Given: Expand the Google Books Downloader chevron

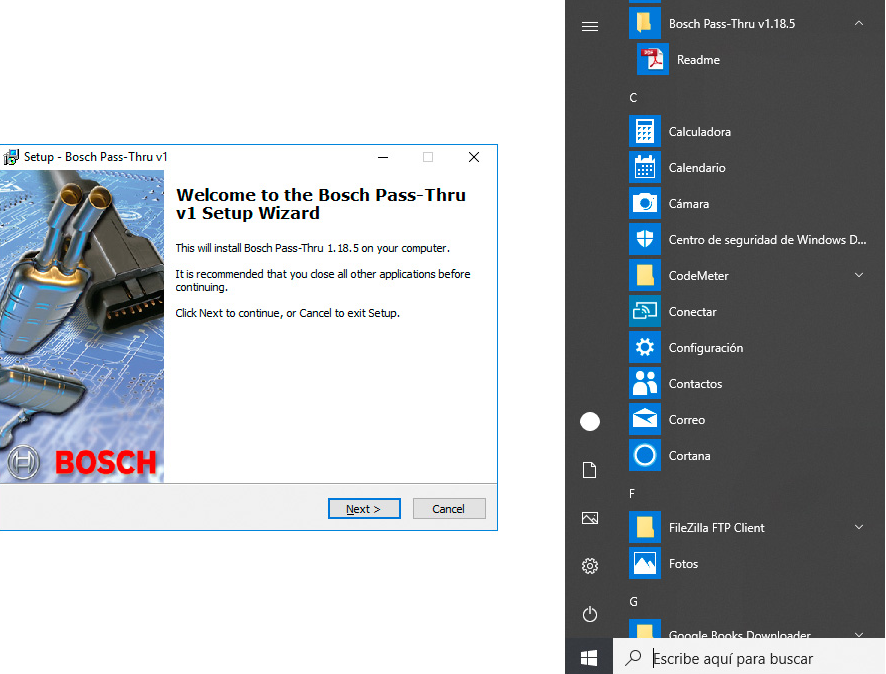Looking at the screenshot, I should coord(859,634).
